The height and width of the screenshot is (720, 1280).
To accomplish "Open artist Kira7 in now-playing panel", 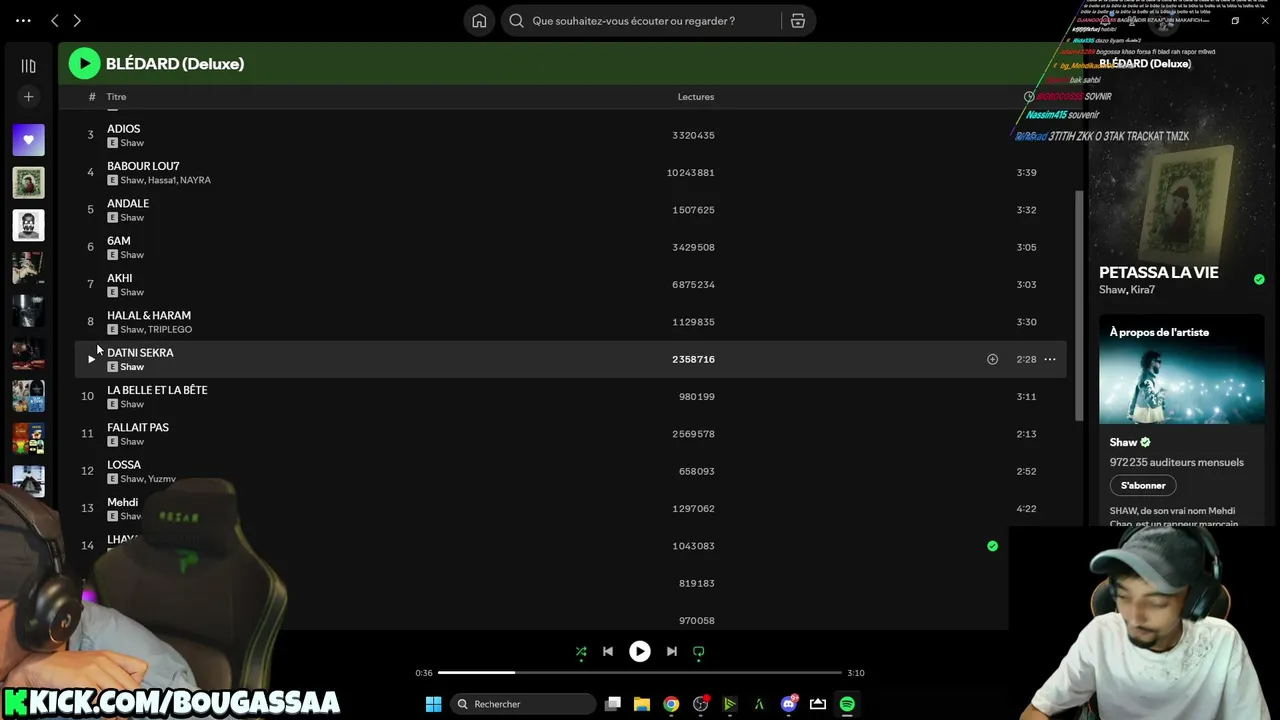I will click(x=1143, y=290).
